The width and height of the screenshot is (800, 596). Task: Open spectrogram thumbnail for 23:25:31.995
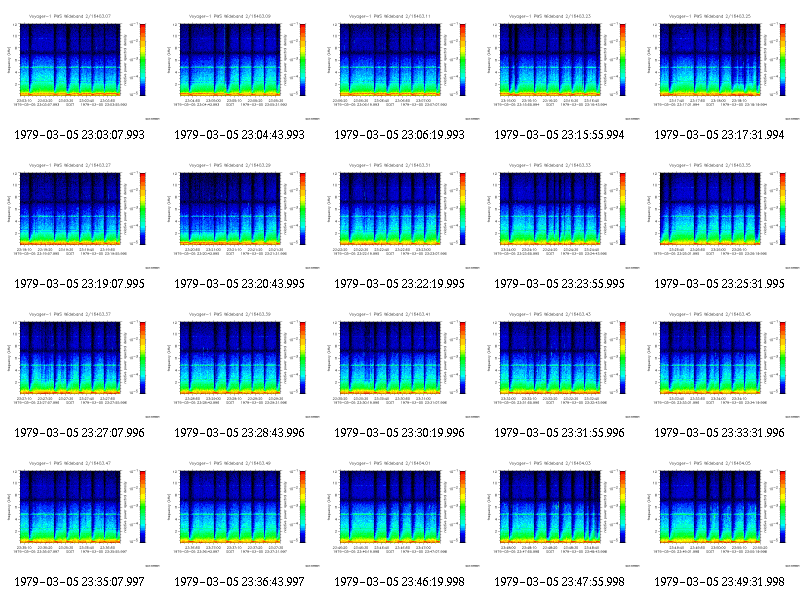coord(720,216)
